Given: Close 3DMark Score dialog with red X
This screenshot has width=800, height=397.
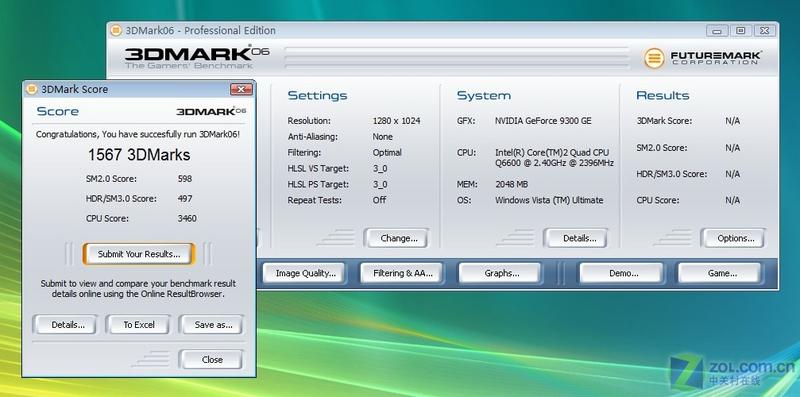Looking at the screenshot, I should [x=241, y=89].
